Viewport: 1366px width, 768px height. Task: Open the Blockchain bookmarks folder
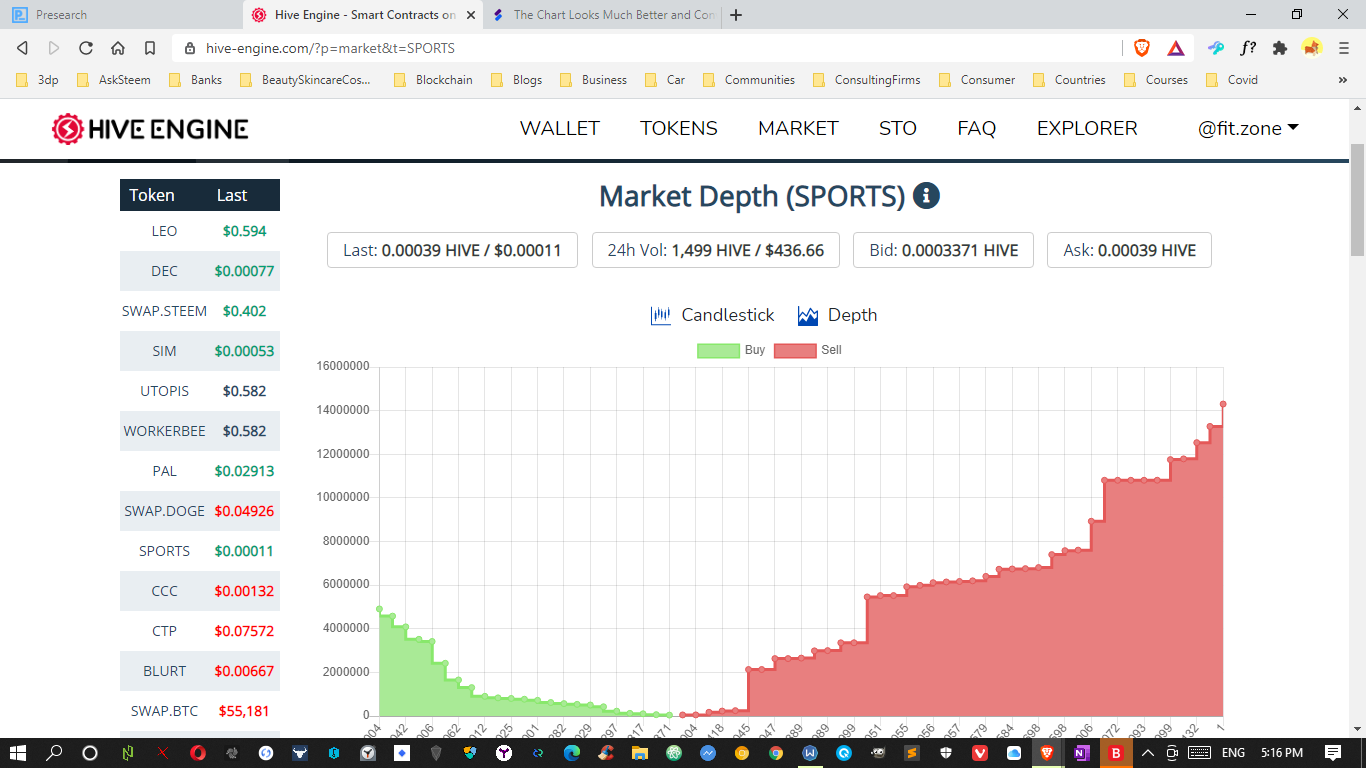(433, 80)
